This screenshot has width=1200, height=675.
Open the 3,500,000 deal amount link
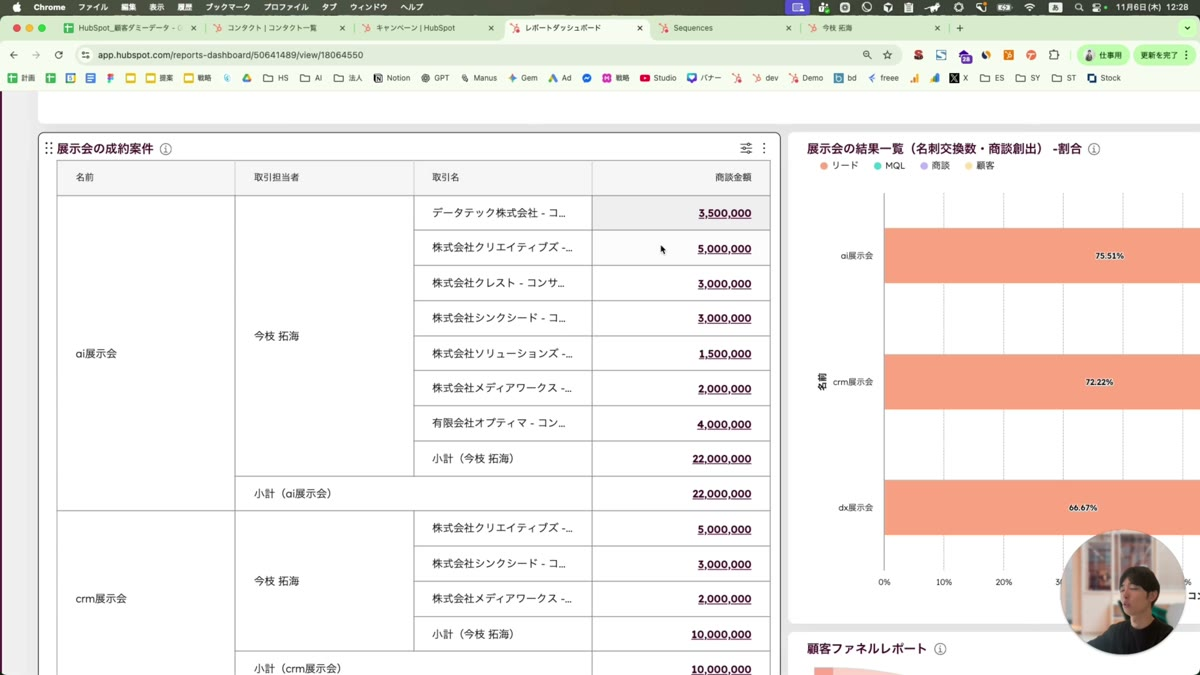click(x=724, y=213)
